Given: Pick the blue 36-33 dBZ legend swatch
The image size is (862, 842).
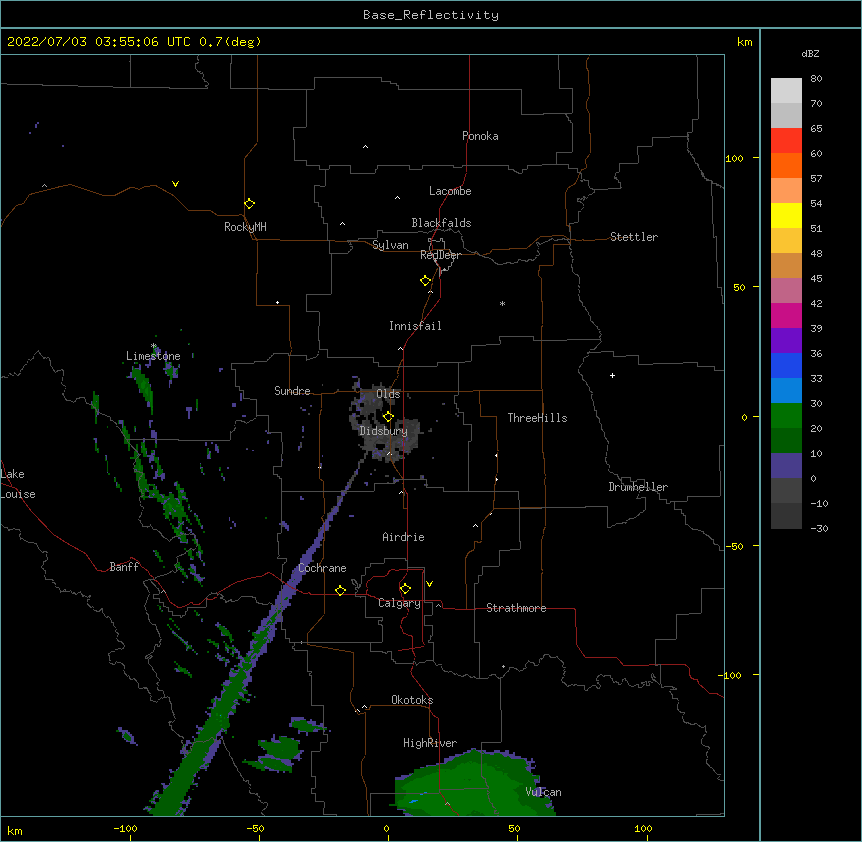Looking at the screenshot, I should pyautogui.click(x=786, y=365).
